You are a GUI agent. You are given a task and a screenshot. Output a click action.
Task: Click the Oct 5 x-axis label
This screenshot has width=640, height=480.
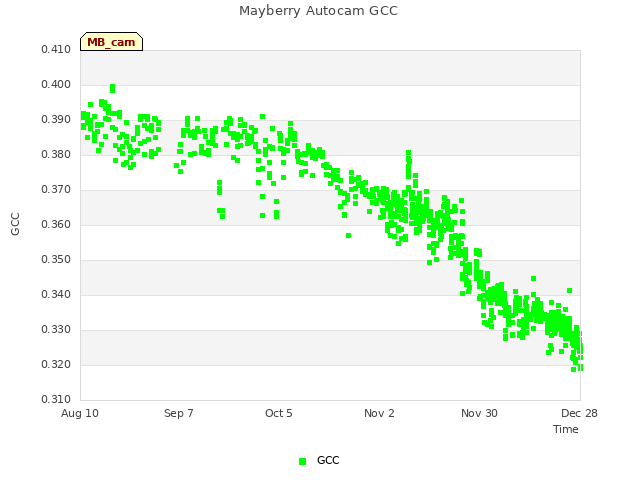point(279,413)
